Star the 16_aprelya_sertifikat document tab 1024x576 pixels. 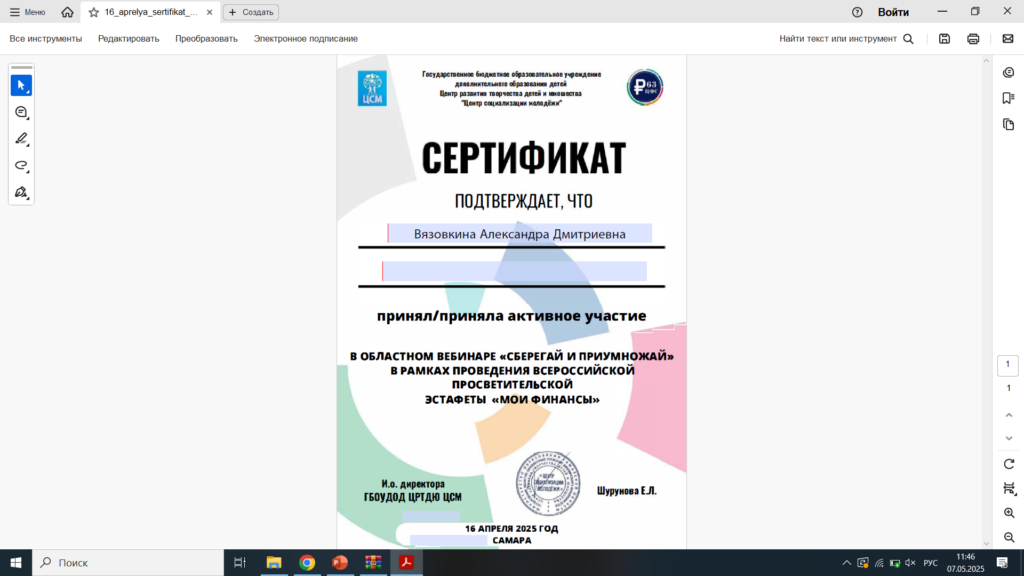point(94,12)
